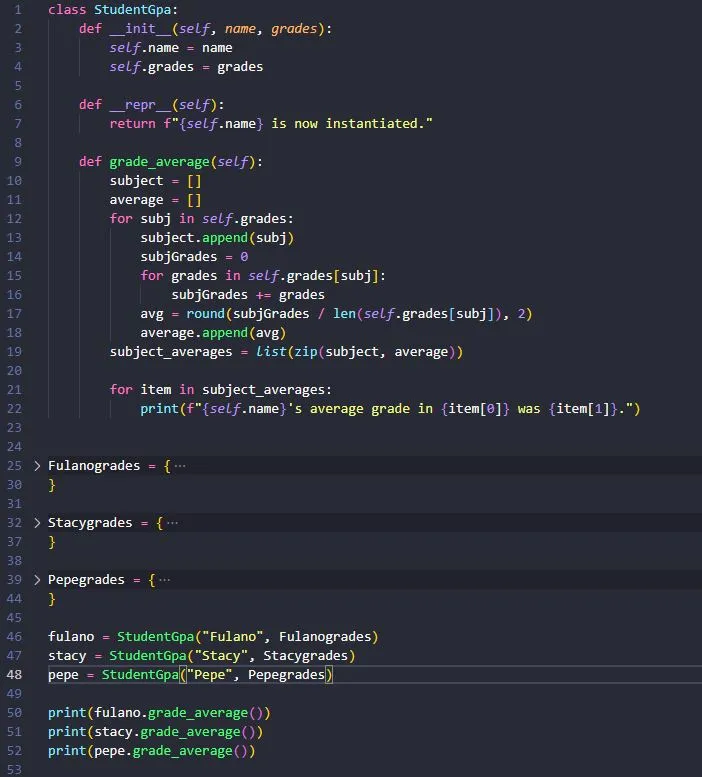
Task: Click the print f-string statement on line 22
Action: point(390,409)
